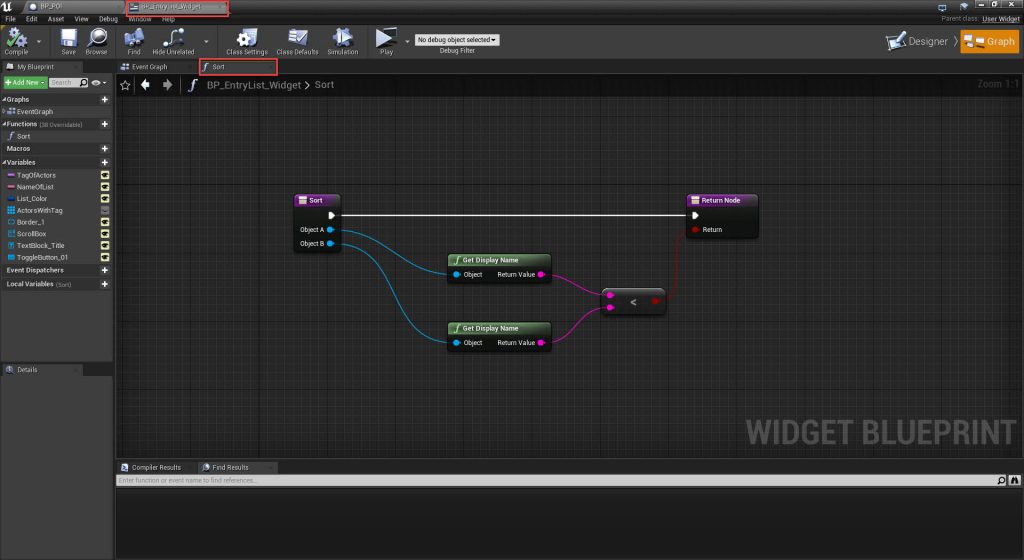Toggle visibility eye for List_Color variable
This screenshot has height=560, width=1024.
click(x=105, y=198)
